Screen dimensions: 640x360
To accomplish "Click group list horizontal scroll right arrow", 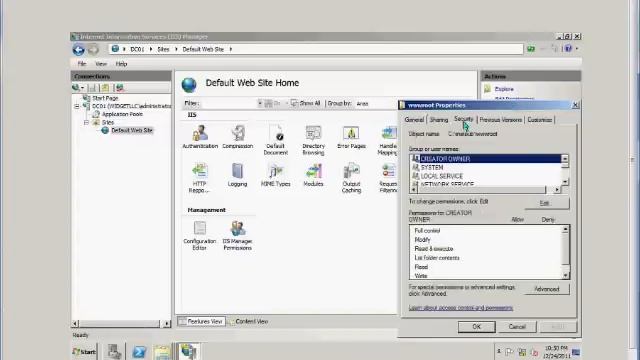I will pyautogui.click(x=557, y=190).
